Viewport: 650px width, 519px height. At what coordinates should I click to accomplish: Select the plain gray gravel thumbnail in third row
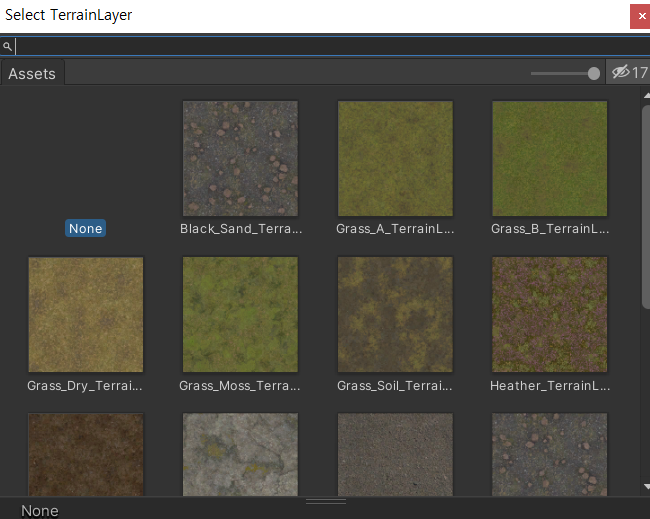pos(395,454)
